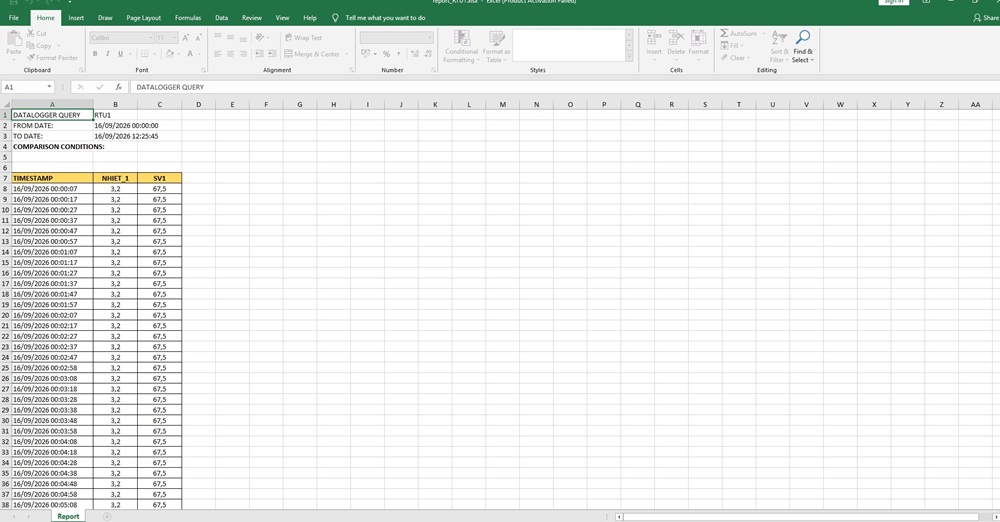Click the Share button
1000x522 pixels.
[x=986, y=18]
